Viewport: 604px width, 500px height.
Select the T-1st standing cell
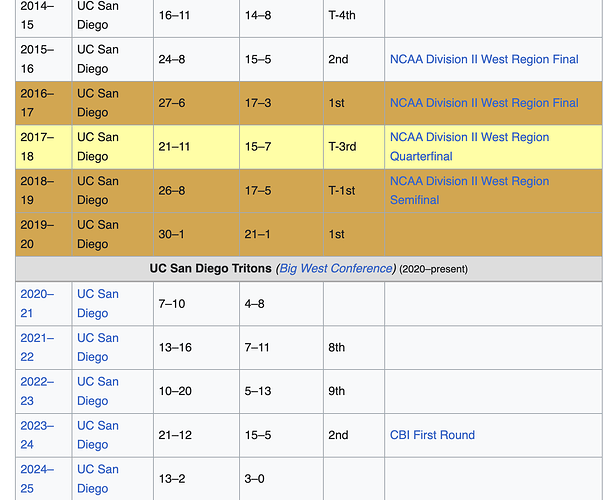[354, 190]
